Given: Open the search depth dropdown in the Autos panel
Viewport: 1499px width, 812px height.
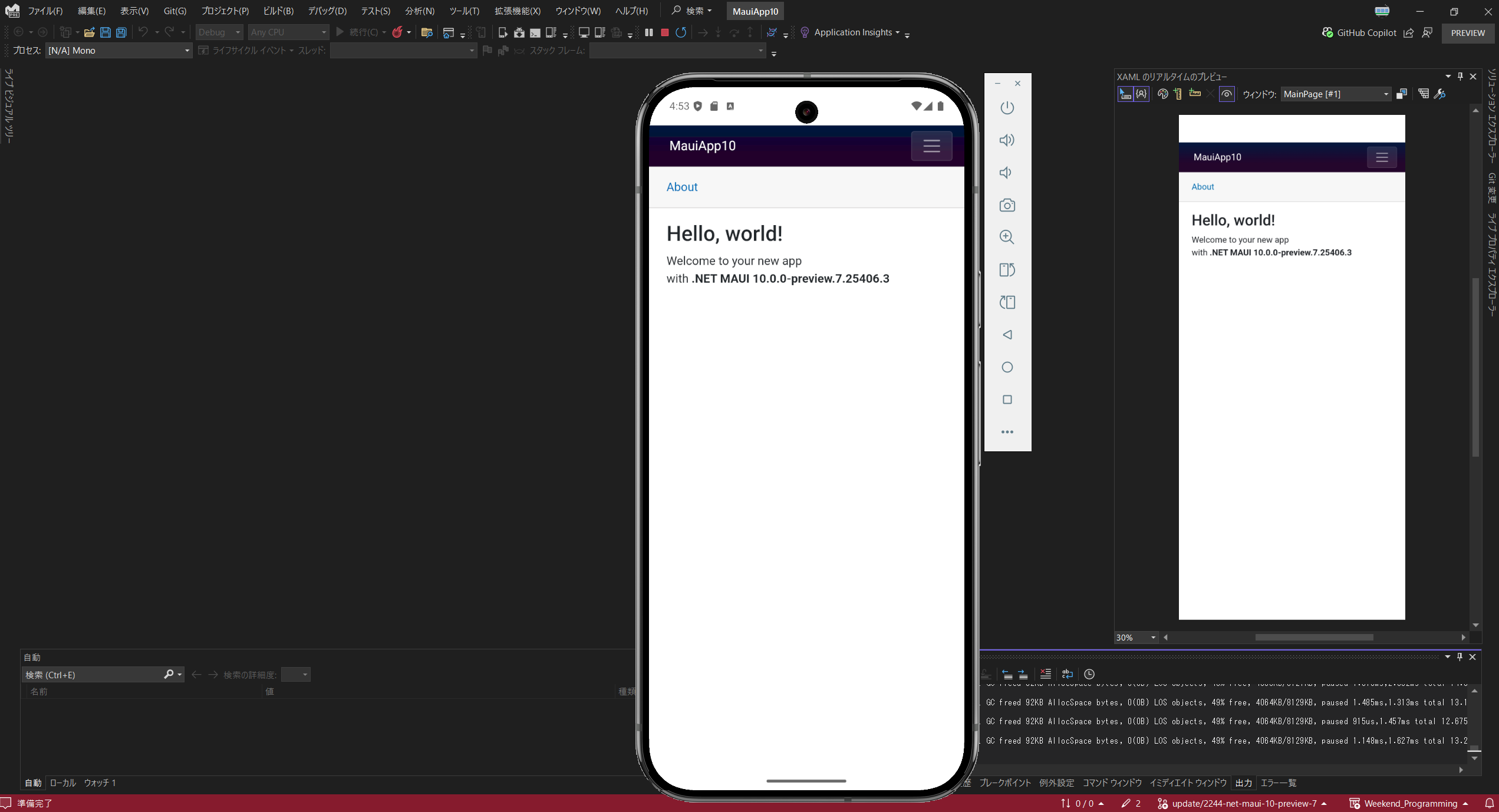Looking at the screenshot, I should (296, 675).
